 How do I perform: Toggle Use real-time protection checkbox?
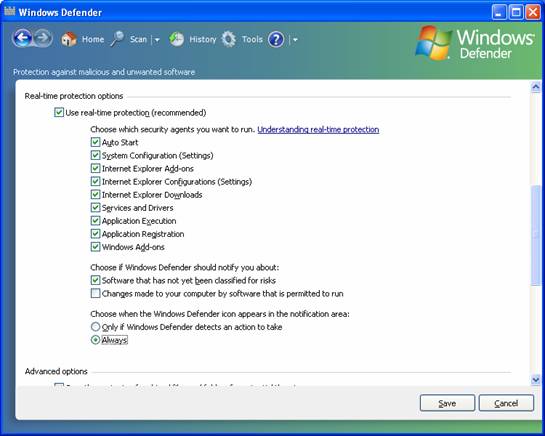(59, 113)
